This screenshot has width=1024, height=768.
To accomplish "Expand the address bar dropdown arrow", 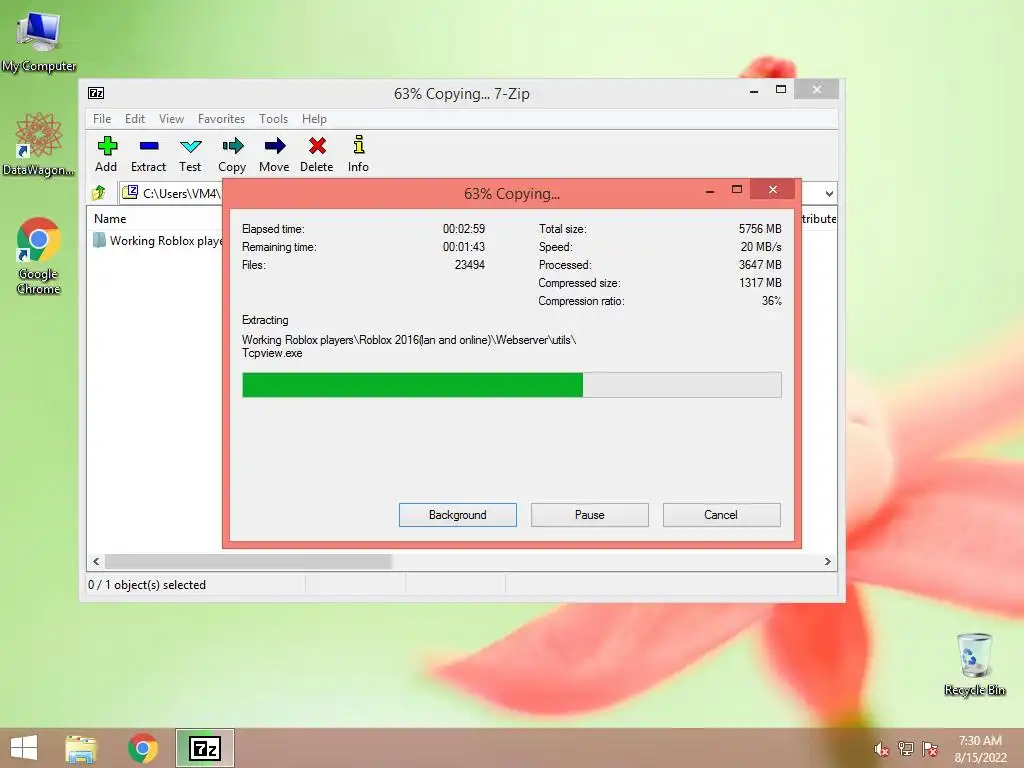I will pyautogui.click(x=829, y=193).
